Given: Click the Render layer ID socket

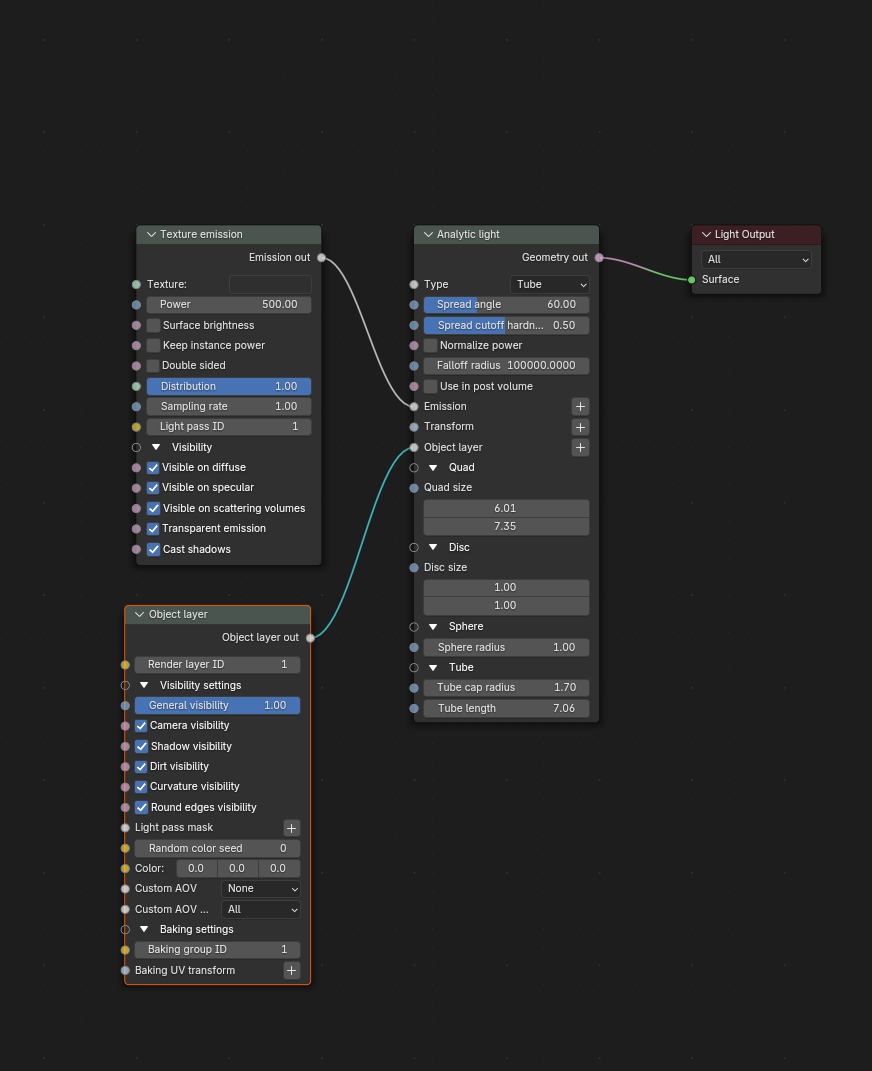Looking at the screenshot, I should (x=125, y=665).
